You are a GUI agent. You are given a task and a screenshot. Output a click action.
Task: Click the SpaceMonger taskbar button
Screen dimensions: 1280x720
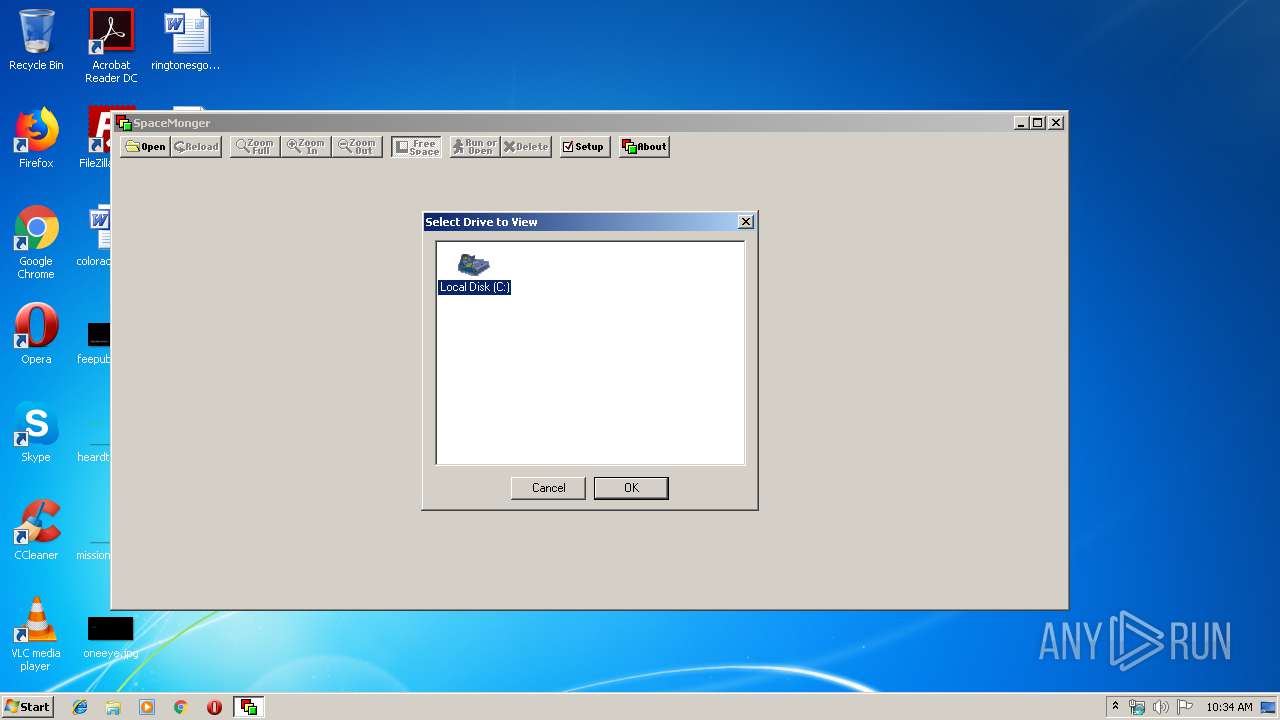(x=248, y=707)
